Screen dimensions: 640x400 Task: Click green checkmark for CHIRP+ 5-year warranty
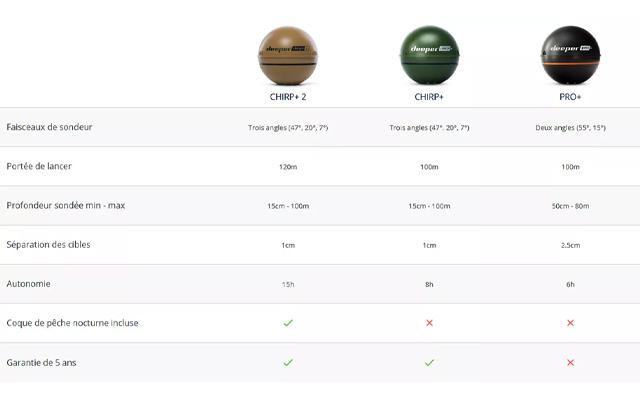point(429,362)
